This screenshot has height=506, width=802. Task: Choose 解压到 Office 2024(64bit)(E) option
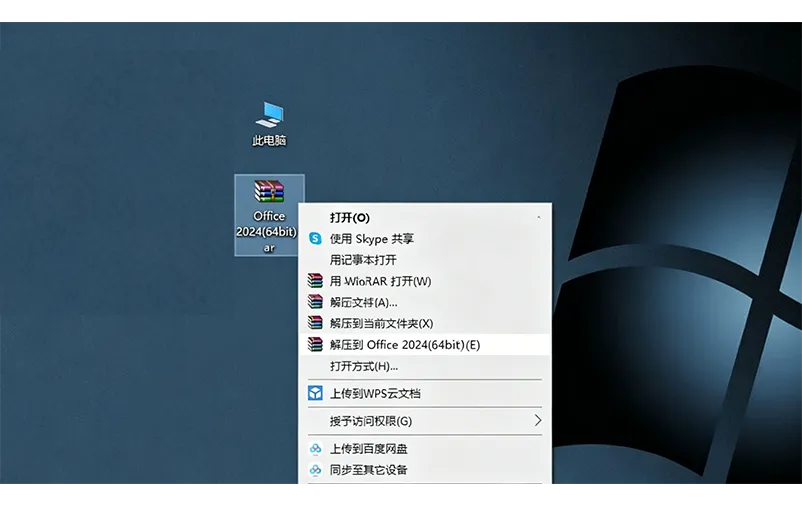click(425, 344)
